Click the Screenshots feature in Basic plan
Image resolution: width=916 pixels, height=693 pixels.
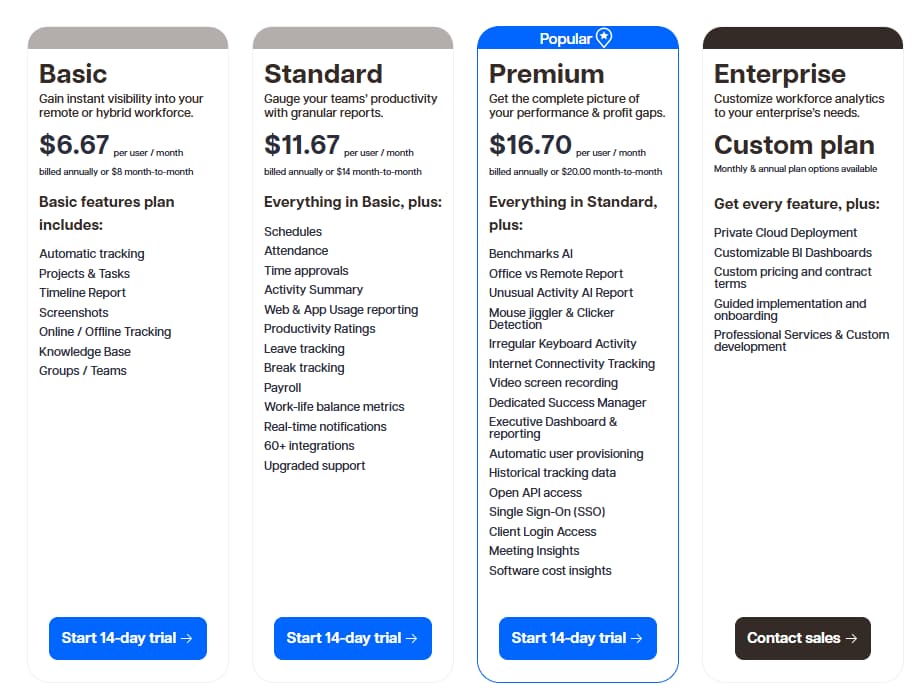coord(73,312)
